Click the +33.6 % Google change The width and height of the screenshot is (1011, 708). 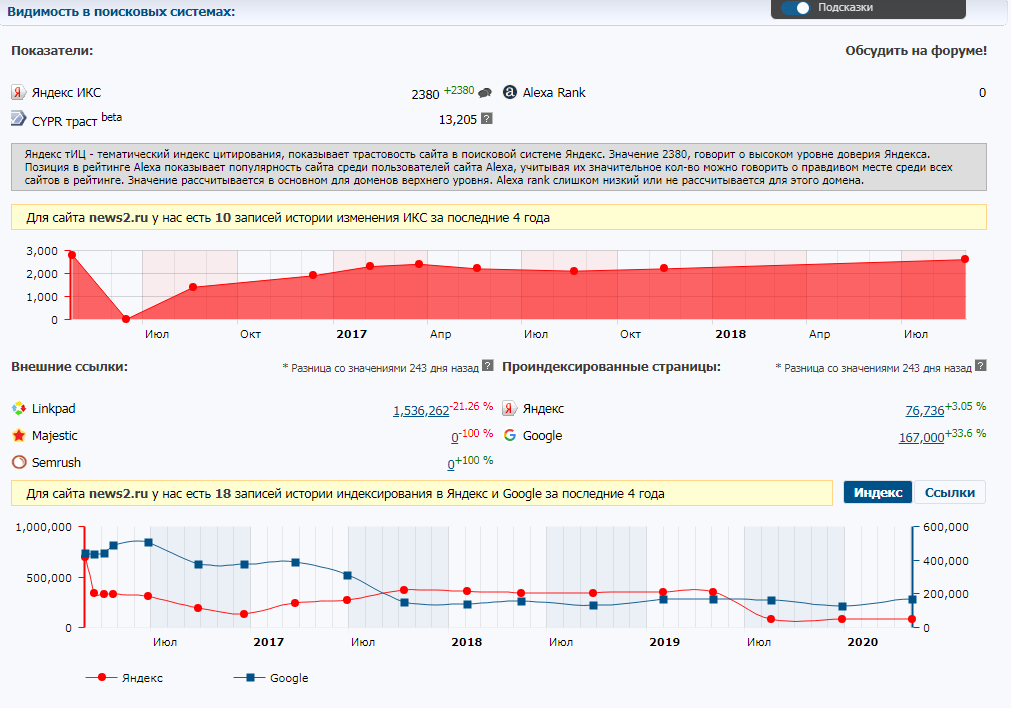click(965, 433)
